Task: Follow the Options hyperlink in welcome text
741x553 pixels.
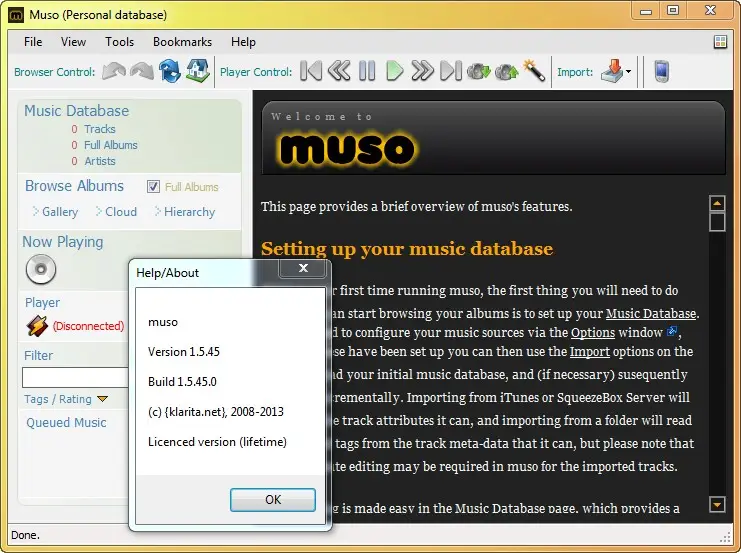Action: click(593, 333)
